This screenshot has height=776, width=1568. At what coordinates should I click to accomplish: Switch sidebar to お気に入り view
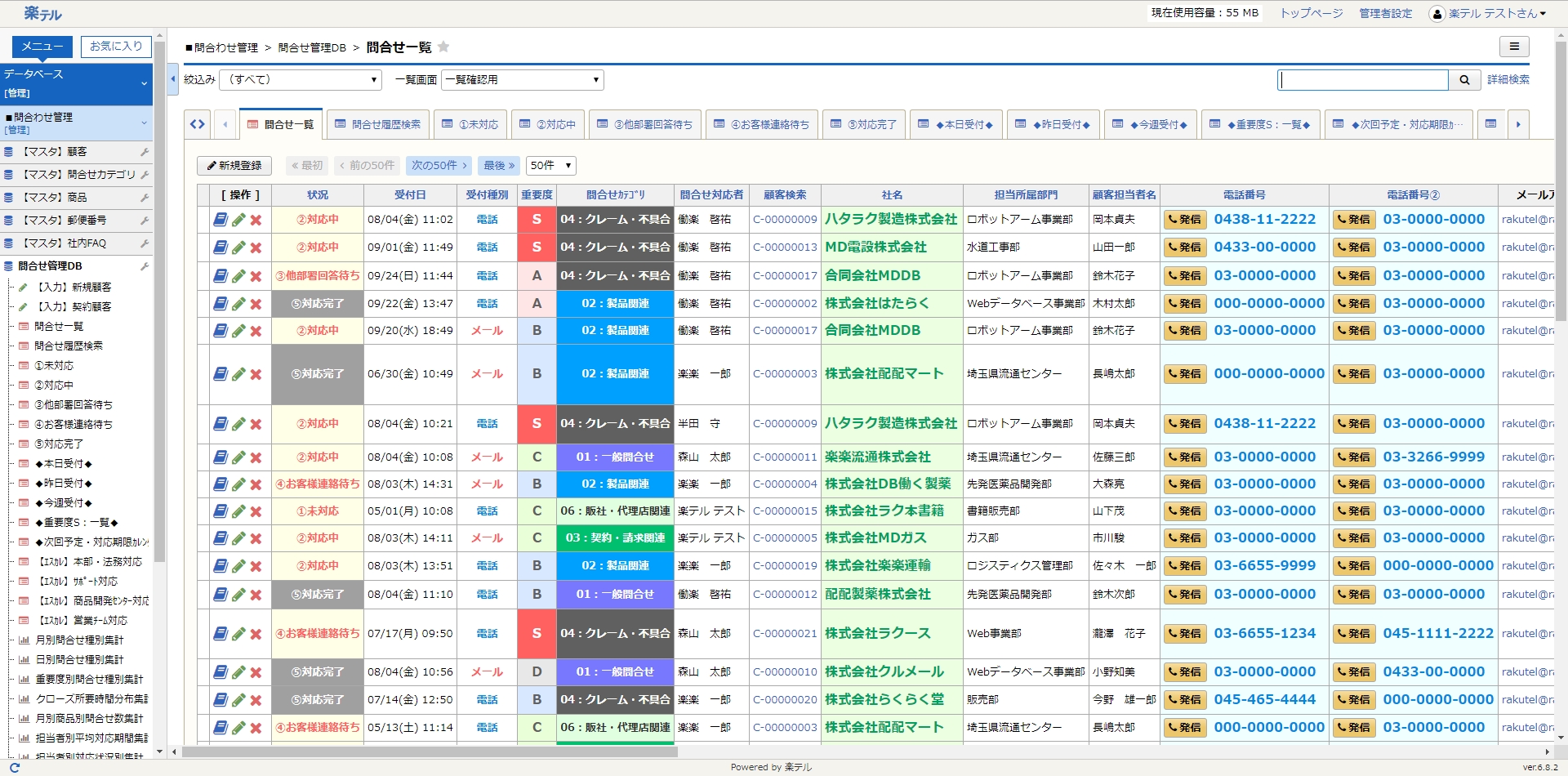coord(116,47)
